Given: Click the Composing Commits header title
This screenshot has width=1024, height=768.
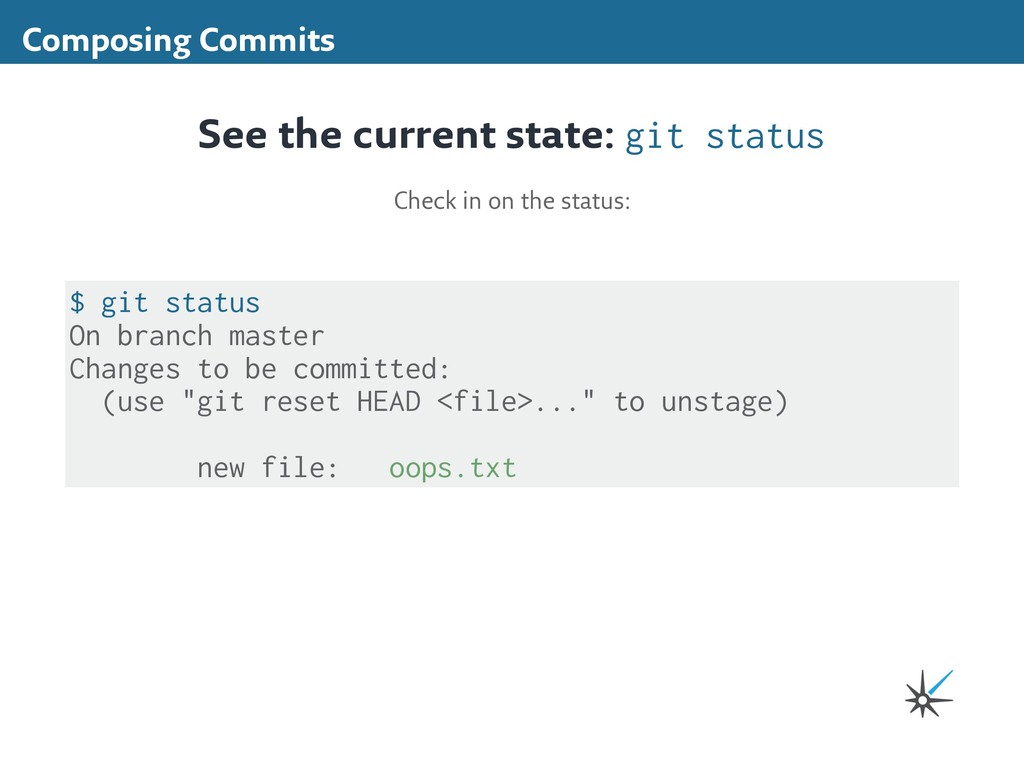Looking at the screenshot, I should point(178,40).
